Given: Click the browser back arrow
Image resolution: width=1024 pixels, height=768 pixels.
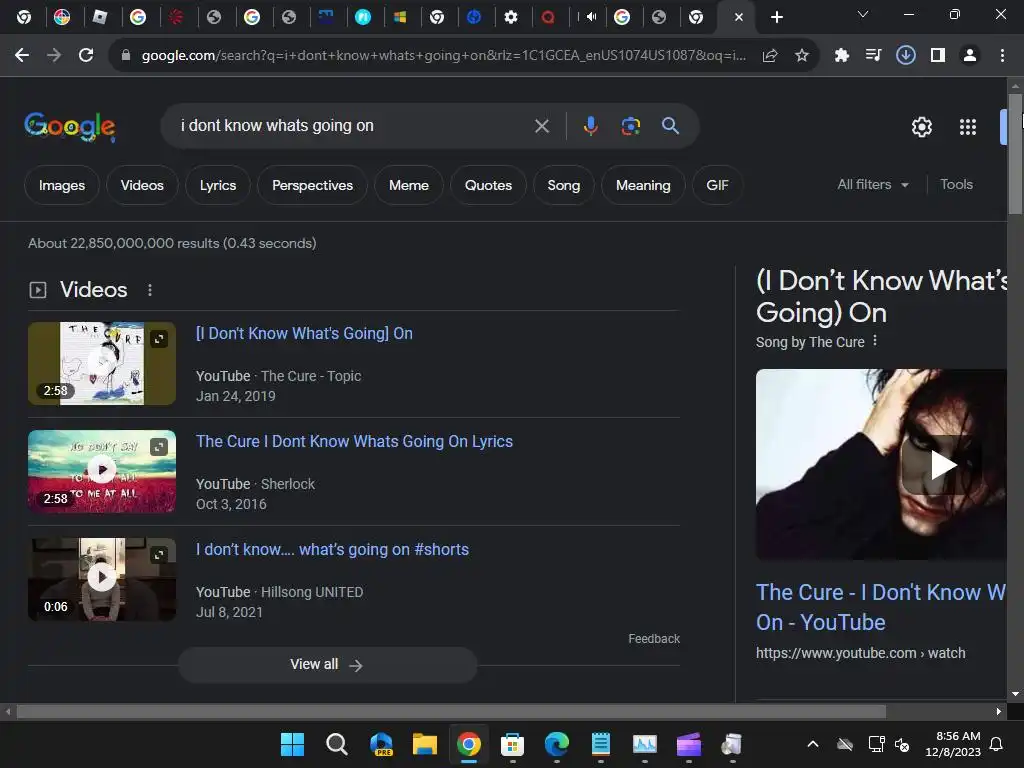Looking at the screenshot, I should 22,56.
